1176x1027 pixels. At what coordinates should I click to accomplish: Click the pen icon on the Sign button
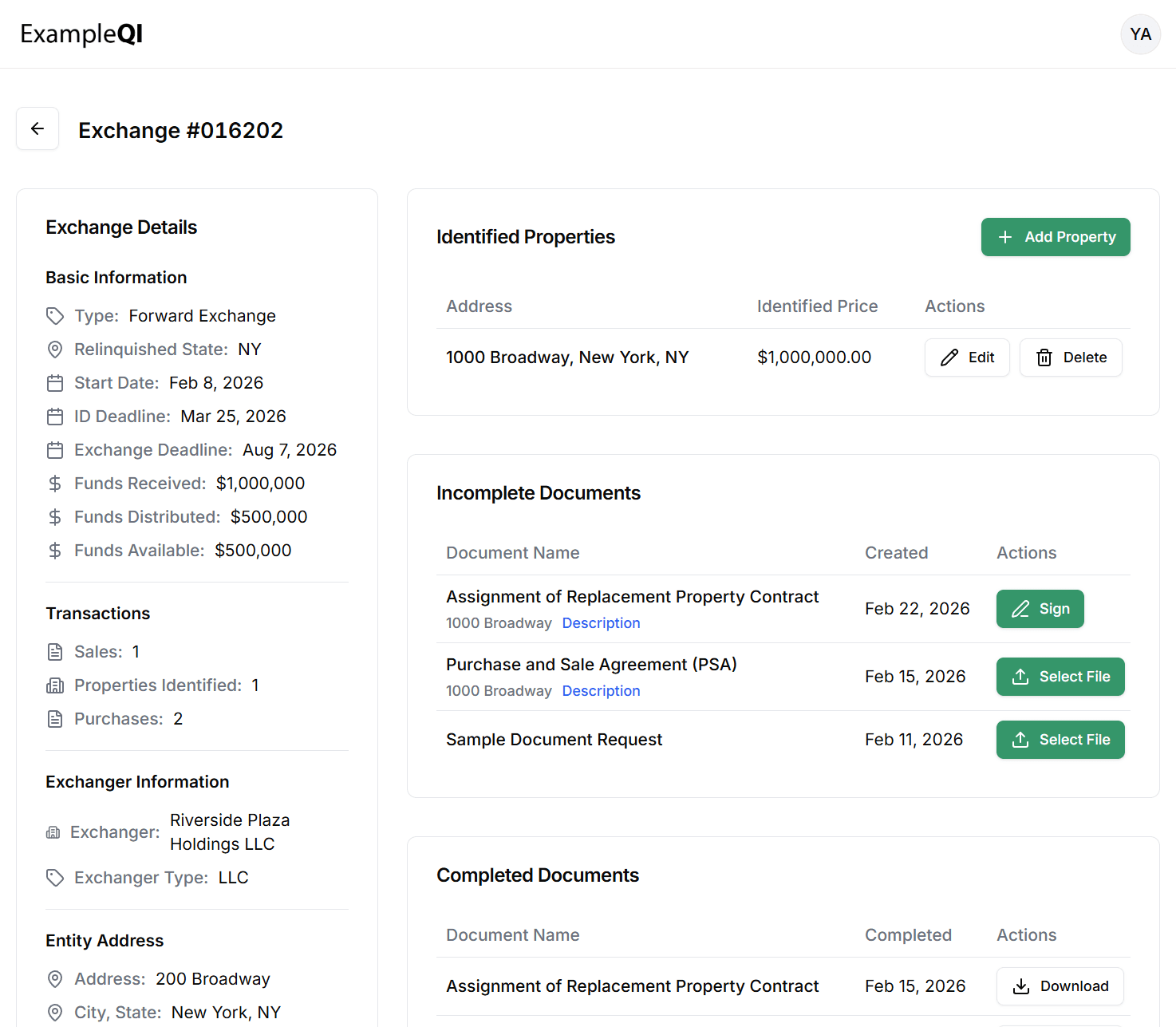pyautogui.click(x=1020, y=609)
